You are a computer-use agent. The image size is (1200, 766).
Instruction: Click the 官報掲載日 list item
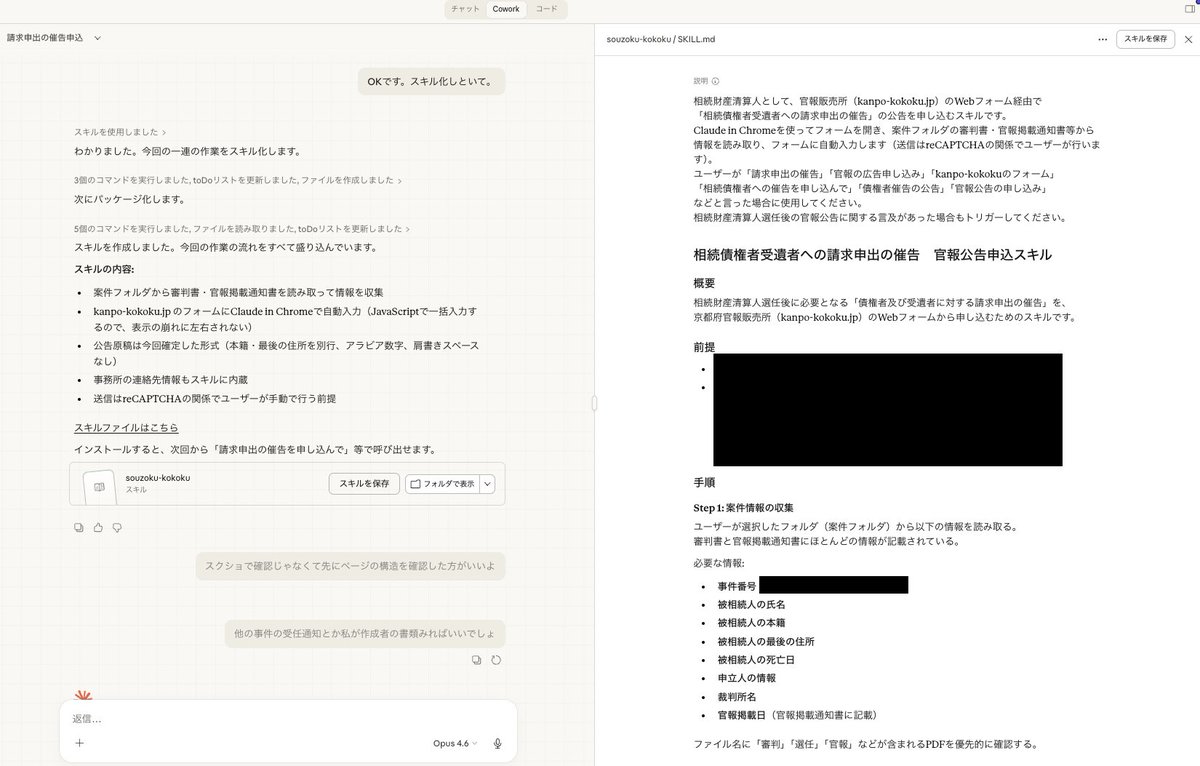click(797, 715)
